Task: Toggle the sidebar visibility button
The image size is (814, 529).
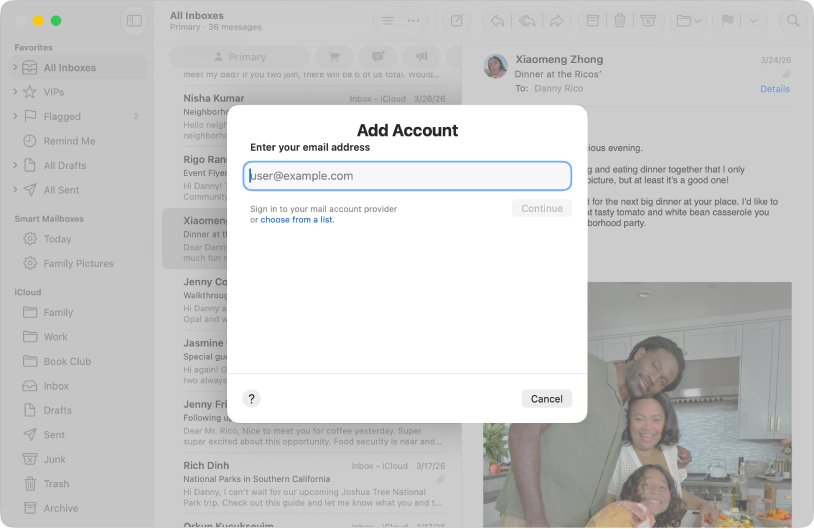Action: 134,21
